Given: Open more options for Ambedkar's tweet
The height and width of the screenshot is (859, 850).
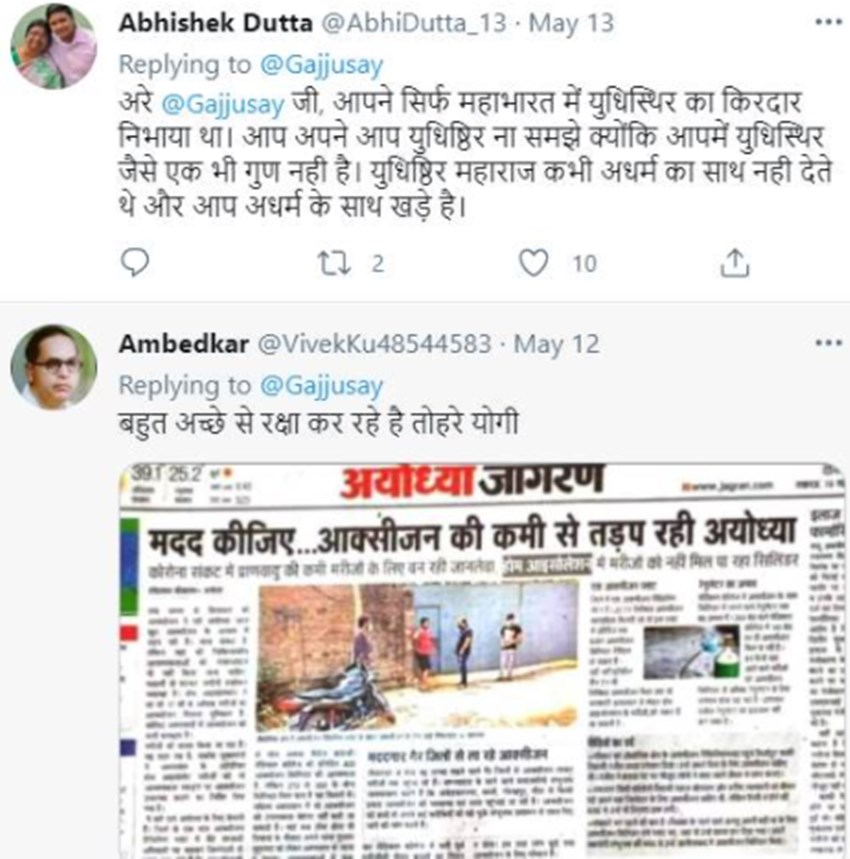Looking at the screenshot, I should point(828,343).
